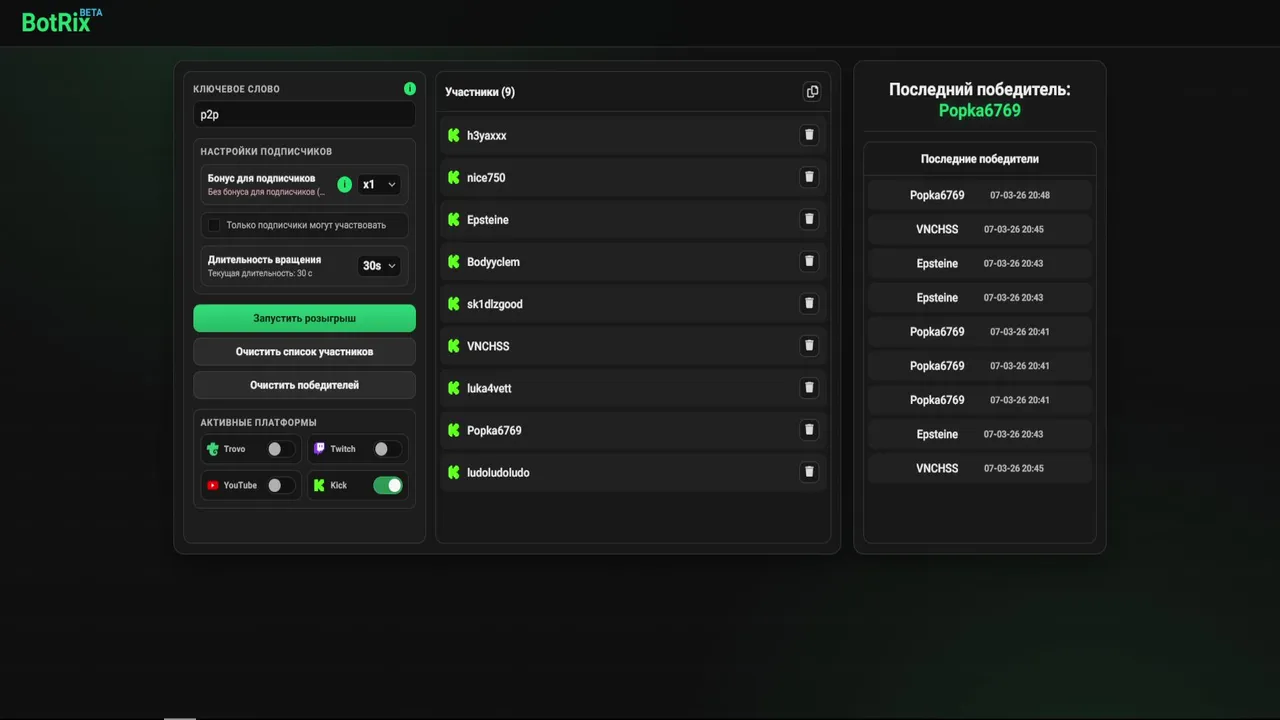Click trash icon for Epsteine participant
This screenshot has height=720, width=1280.
point(809,219)
